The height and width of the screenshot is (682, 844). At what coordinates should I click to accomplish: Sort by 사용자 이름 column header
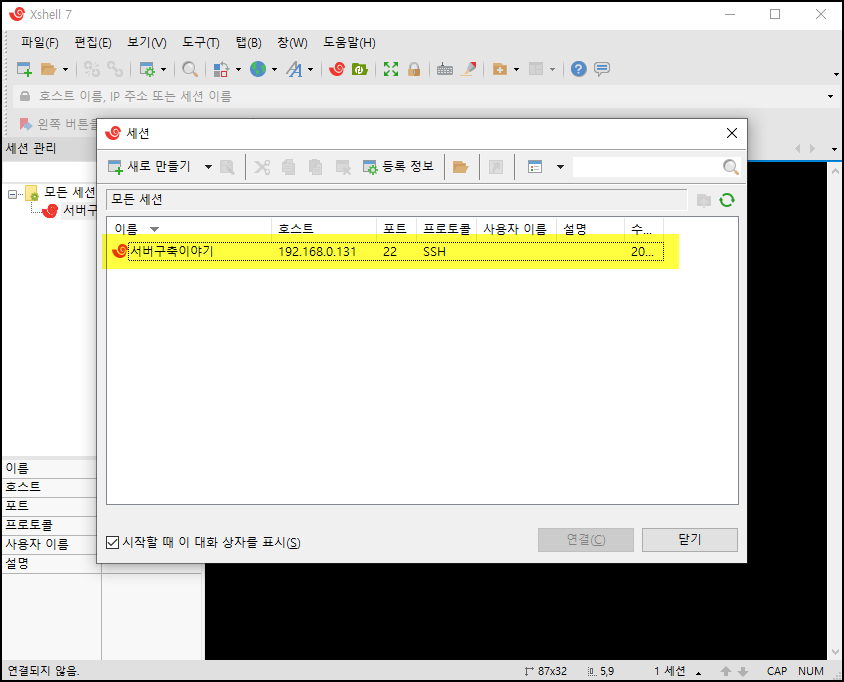(x=516, y=229)
